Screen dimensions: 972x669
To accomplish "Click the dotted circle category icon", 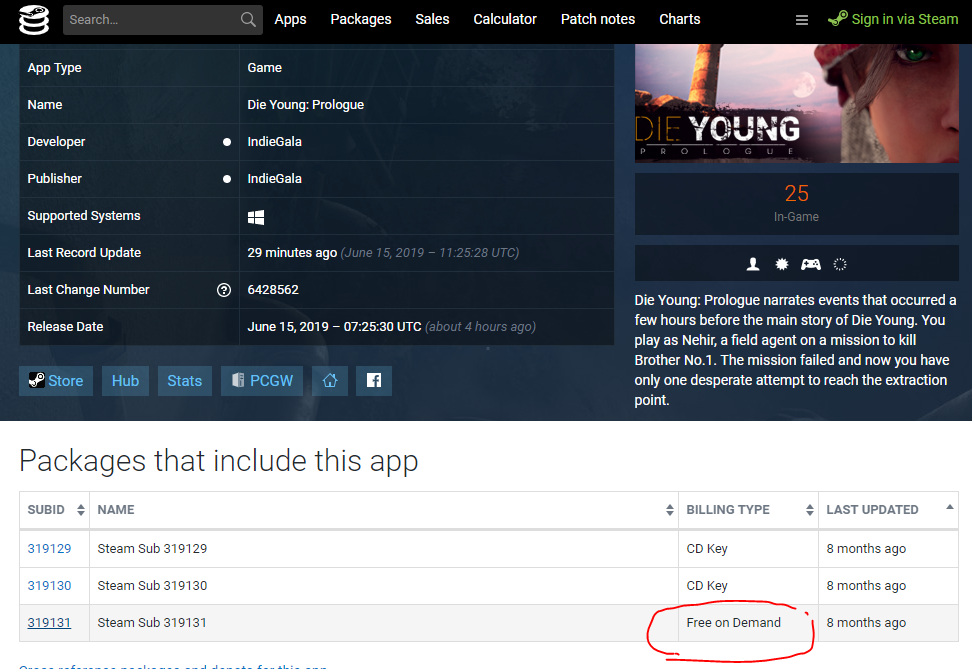I will pyautogui.click(x=840, y=265).
